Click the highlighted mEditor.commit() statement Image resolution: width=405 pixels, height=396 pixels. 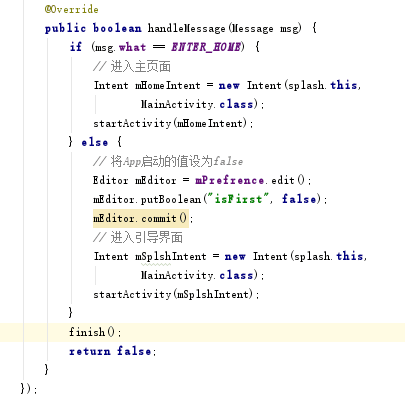tap(141, 219)
